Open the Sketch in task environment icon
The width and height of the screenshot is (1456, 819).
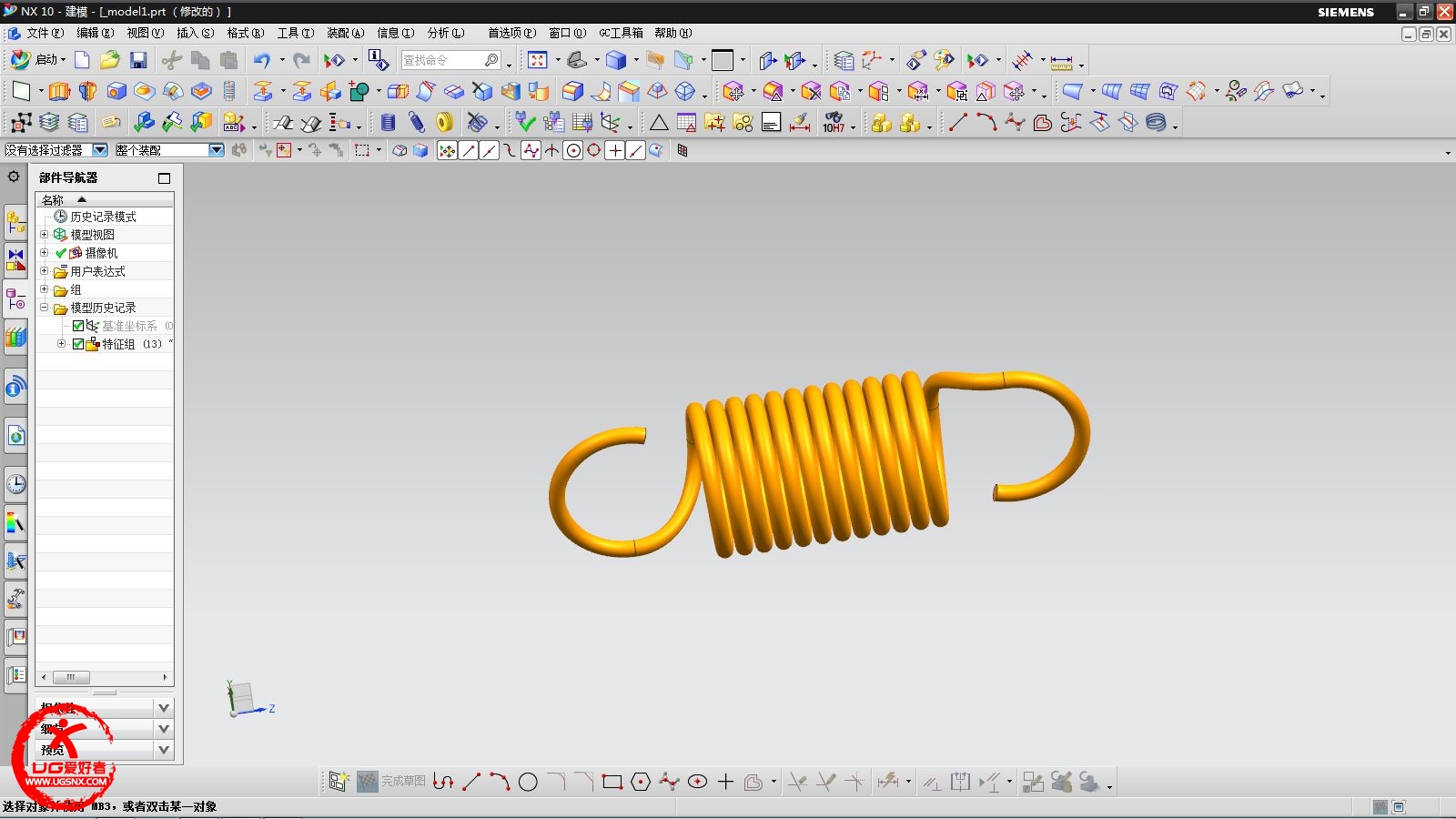(339, 782)
